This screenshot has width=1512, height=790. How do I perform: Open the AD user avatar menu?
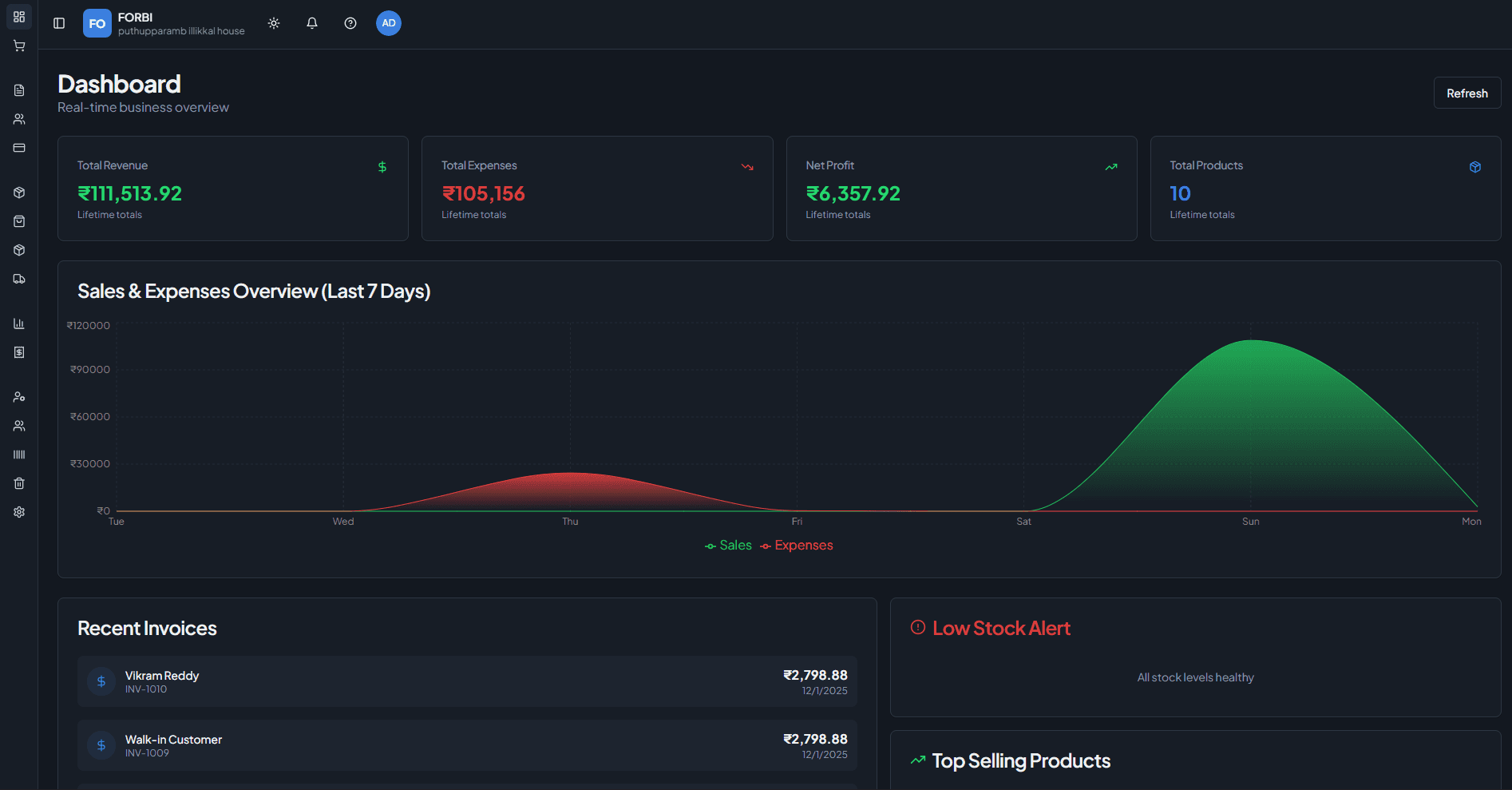[389, 23]
